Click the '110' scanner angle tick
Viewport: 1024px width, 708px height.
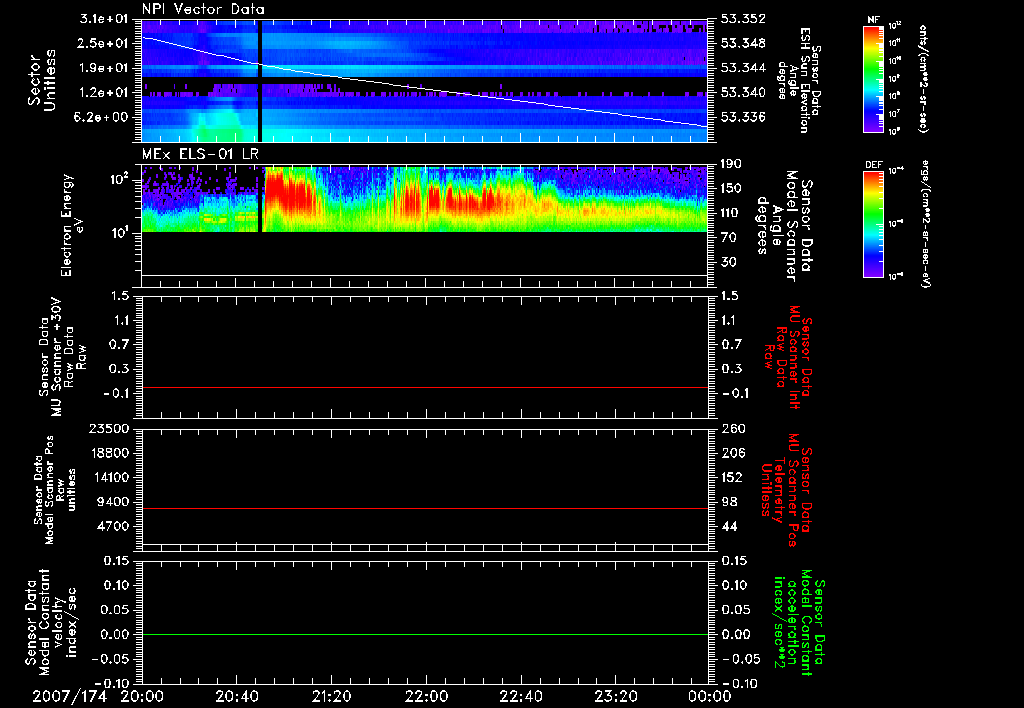click(730, 213)
